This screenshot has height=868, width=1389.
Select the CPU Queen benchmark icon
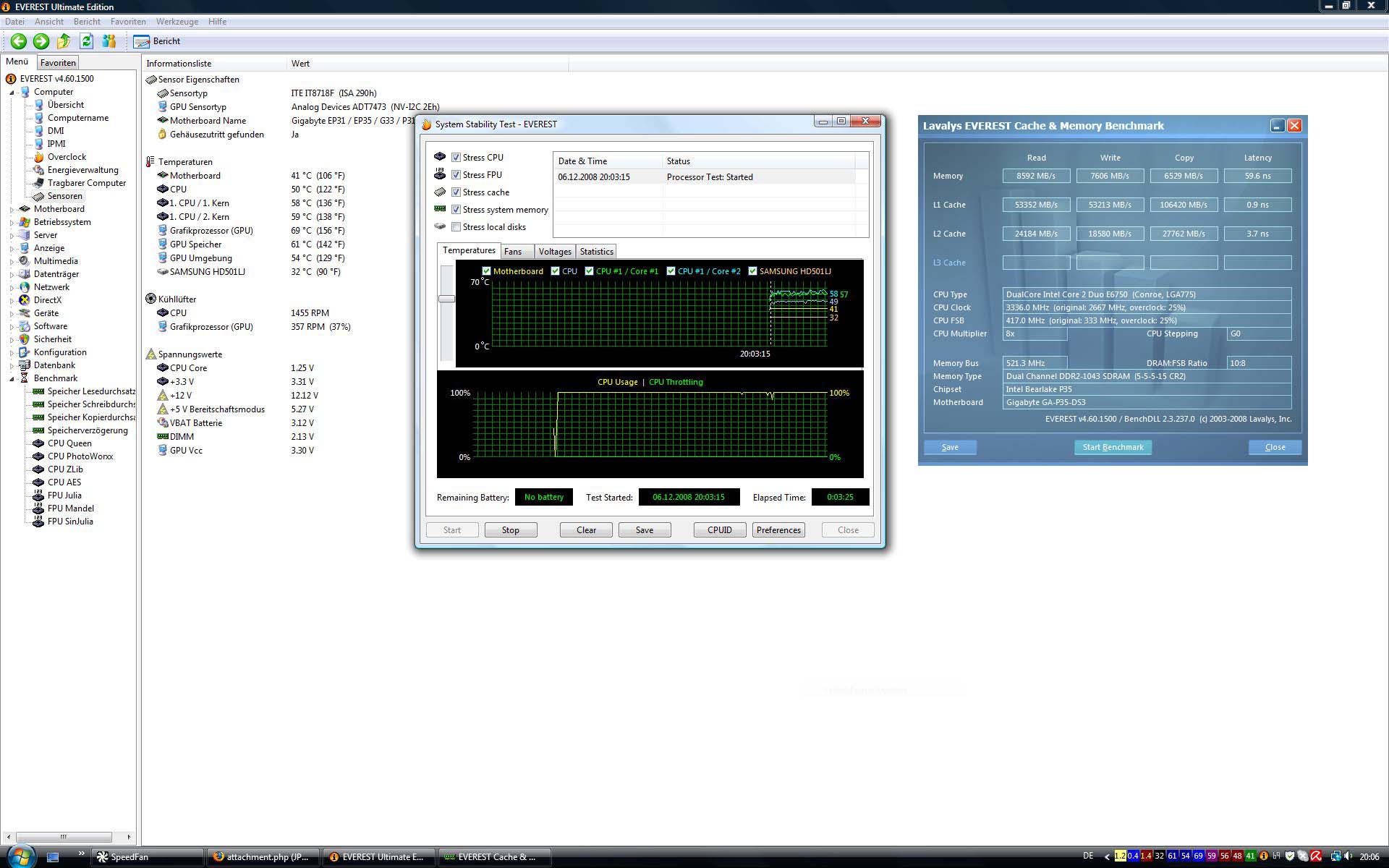click(39, 443)
